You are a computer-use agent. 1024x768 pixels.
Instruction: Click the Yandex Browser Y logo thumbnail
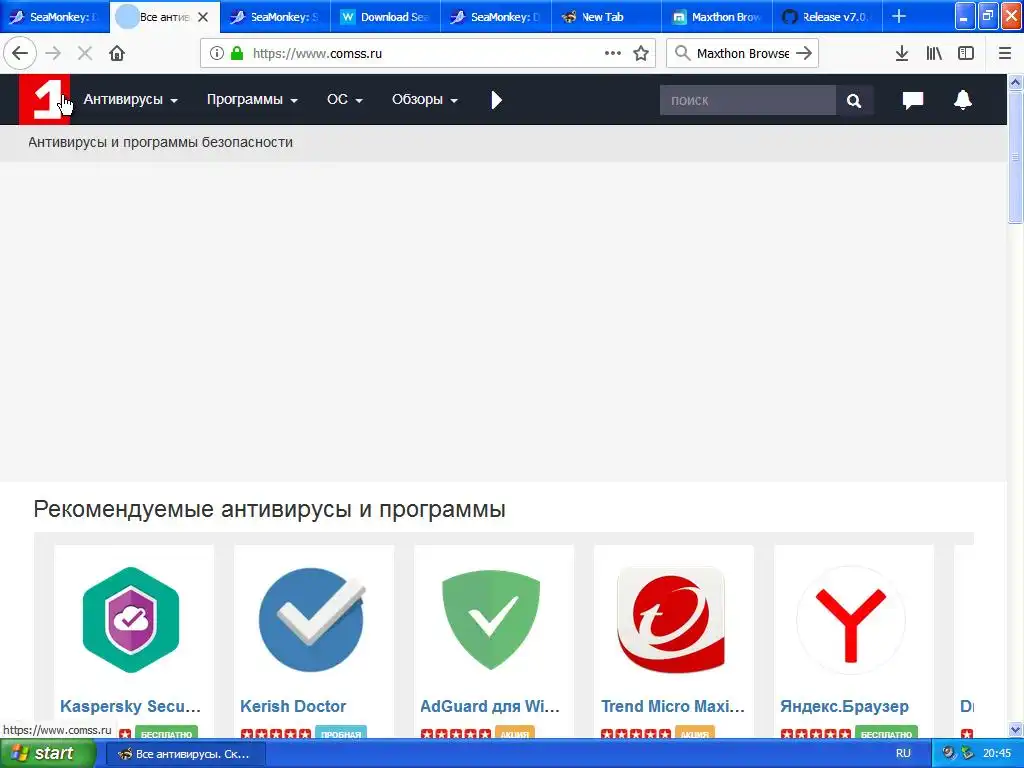tap(851, 620)
